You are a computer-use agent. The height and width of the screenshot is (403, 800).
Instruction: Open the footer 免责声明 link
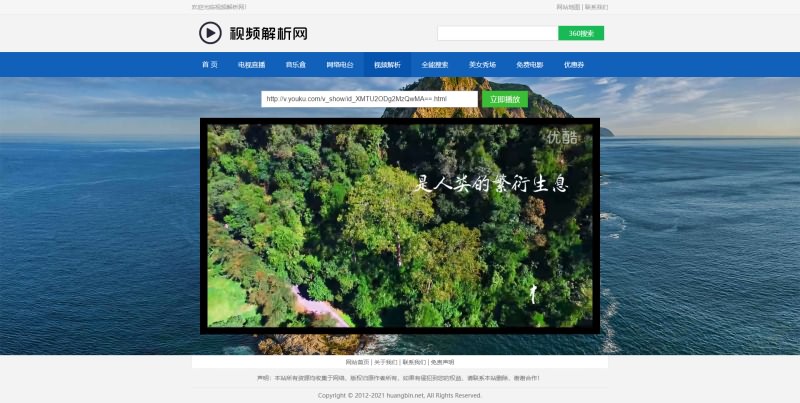[442, 362]
